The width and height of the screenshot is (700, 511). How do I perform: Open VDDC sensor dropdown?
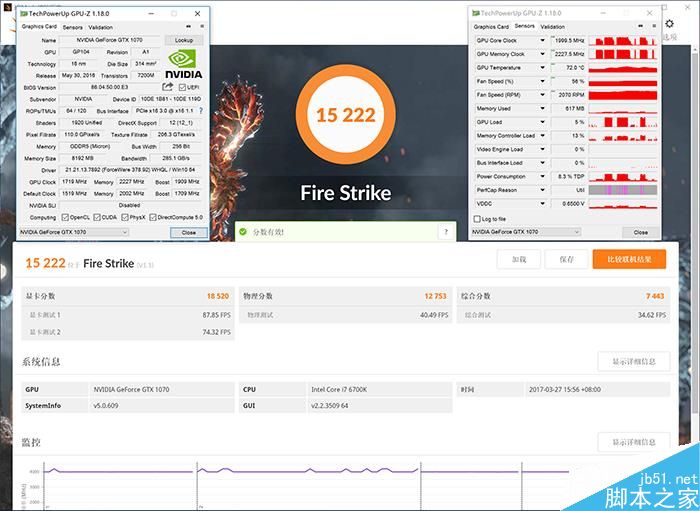(542, 204)
